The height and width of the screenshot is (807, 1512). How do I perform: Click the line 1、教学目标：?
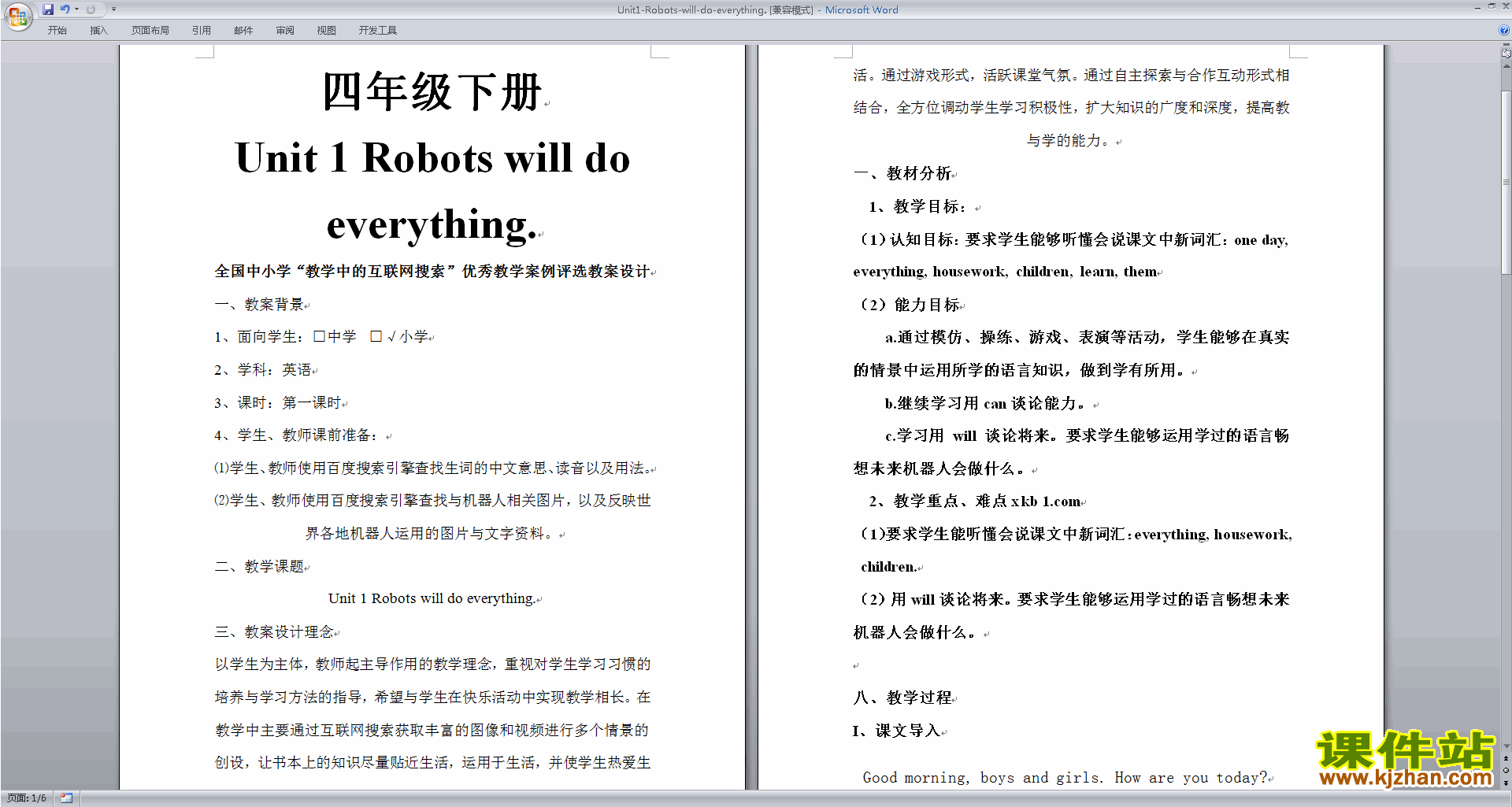coord(917,206)
